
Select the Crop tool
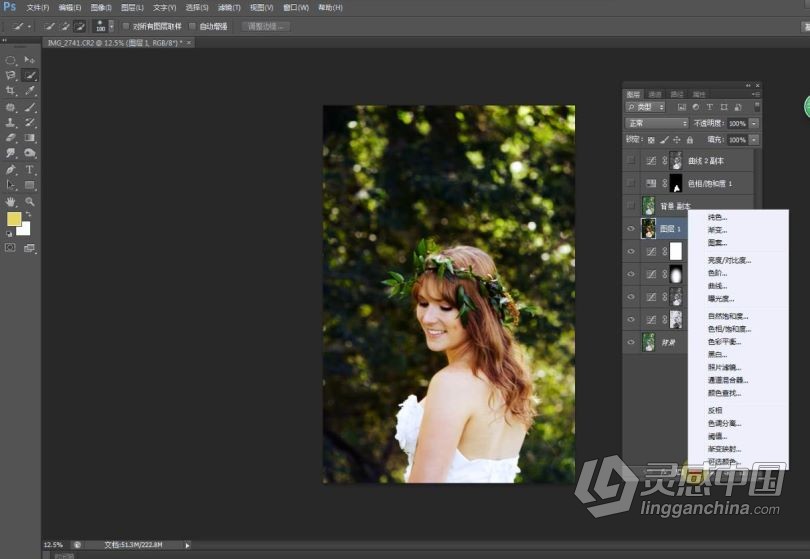10,91
